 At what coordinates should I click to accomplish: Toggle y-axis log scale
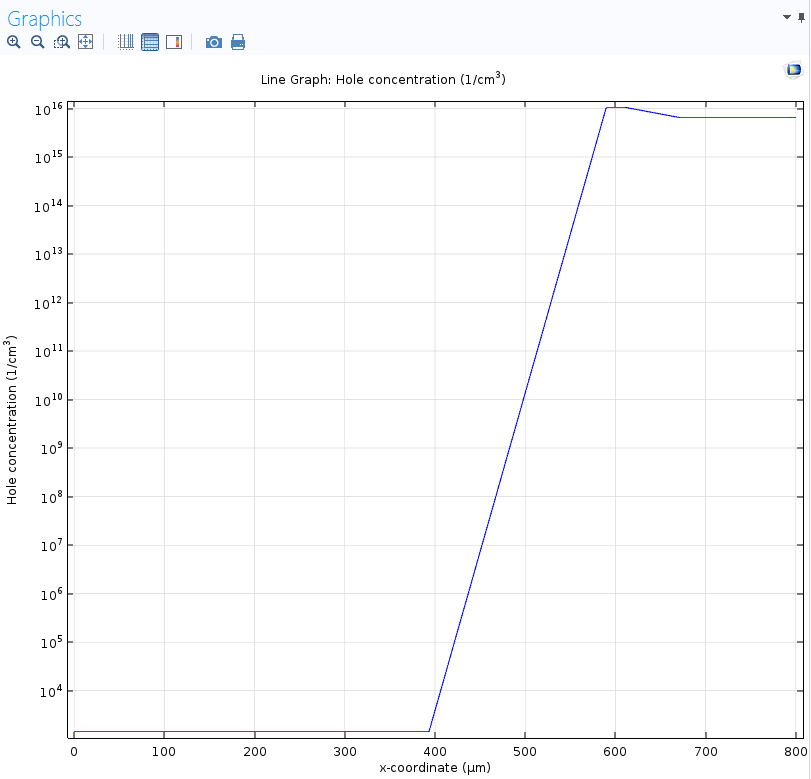click(150, 42)
